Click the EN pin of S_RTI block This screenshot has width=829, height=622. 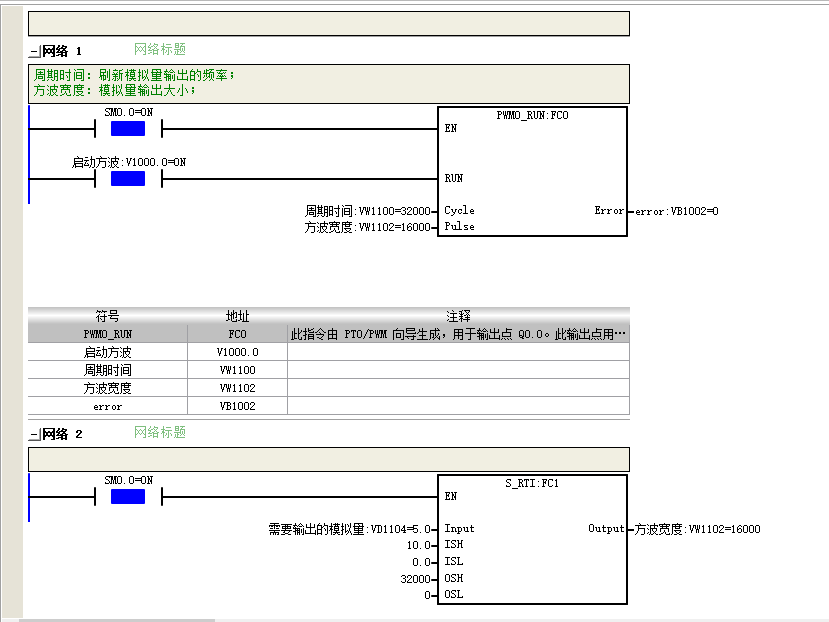pos(450,497)
